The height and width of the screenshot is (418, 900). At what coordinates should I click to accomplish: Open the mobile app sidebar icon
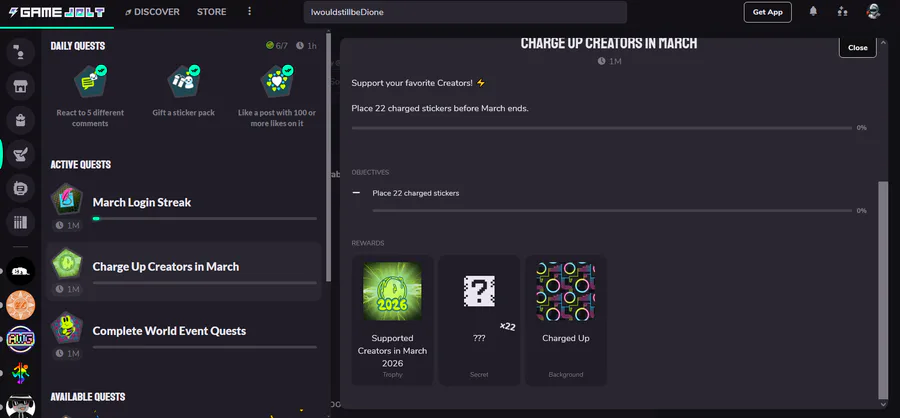21,188
